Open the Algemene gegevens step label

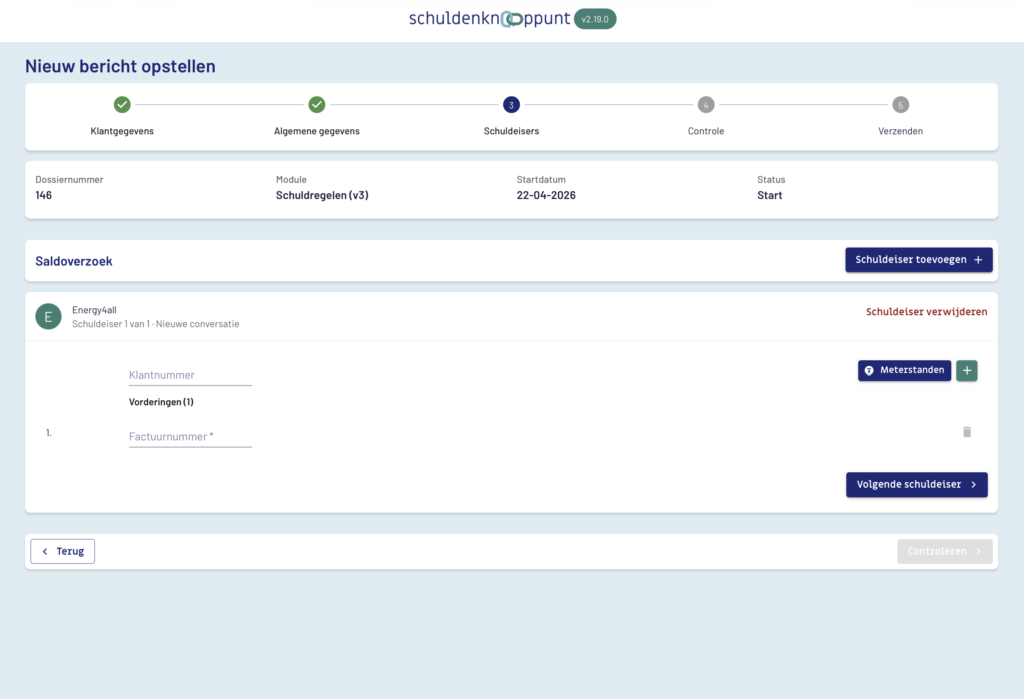pyautogui.click(x=317, y=131)
